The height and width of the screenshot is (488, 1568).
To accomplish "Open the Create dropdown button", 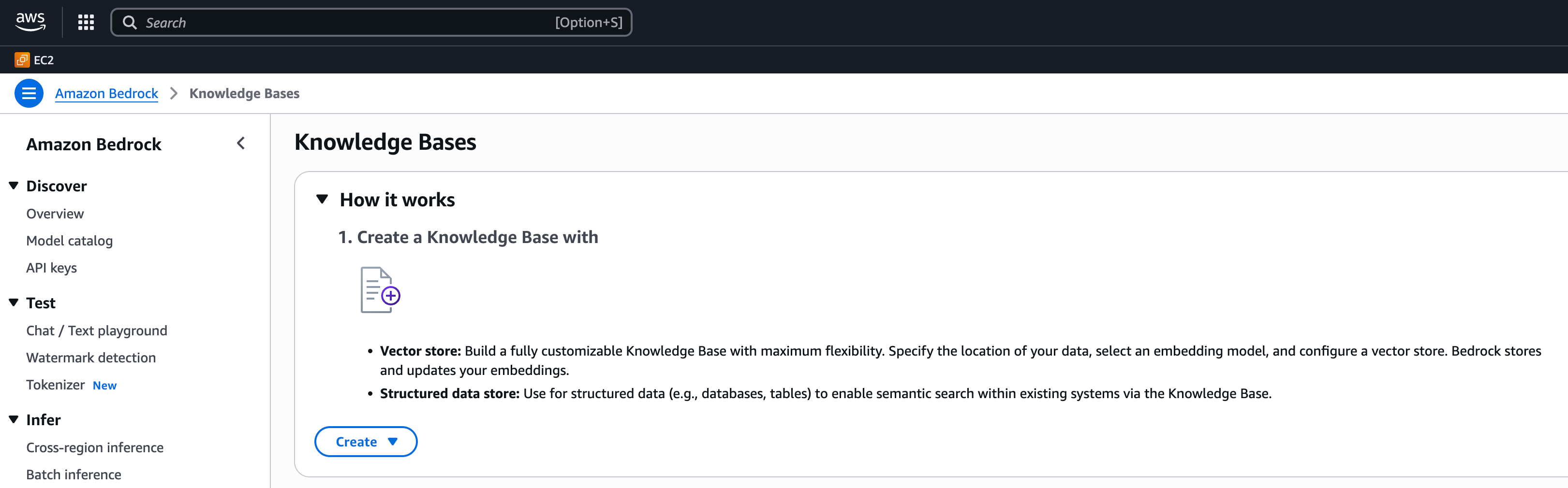I will (x=366, y=442).
